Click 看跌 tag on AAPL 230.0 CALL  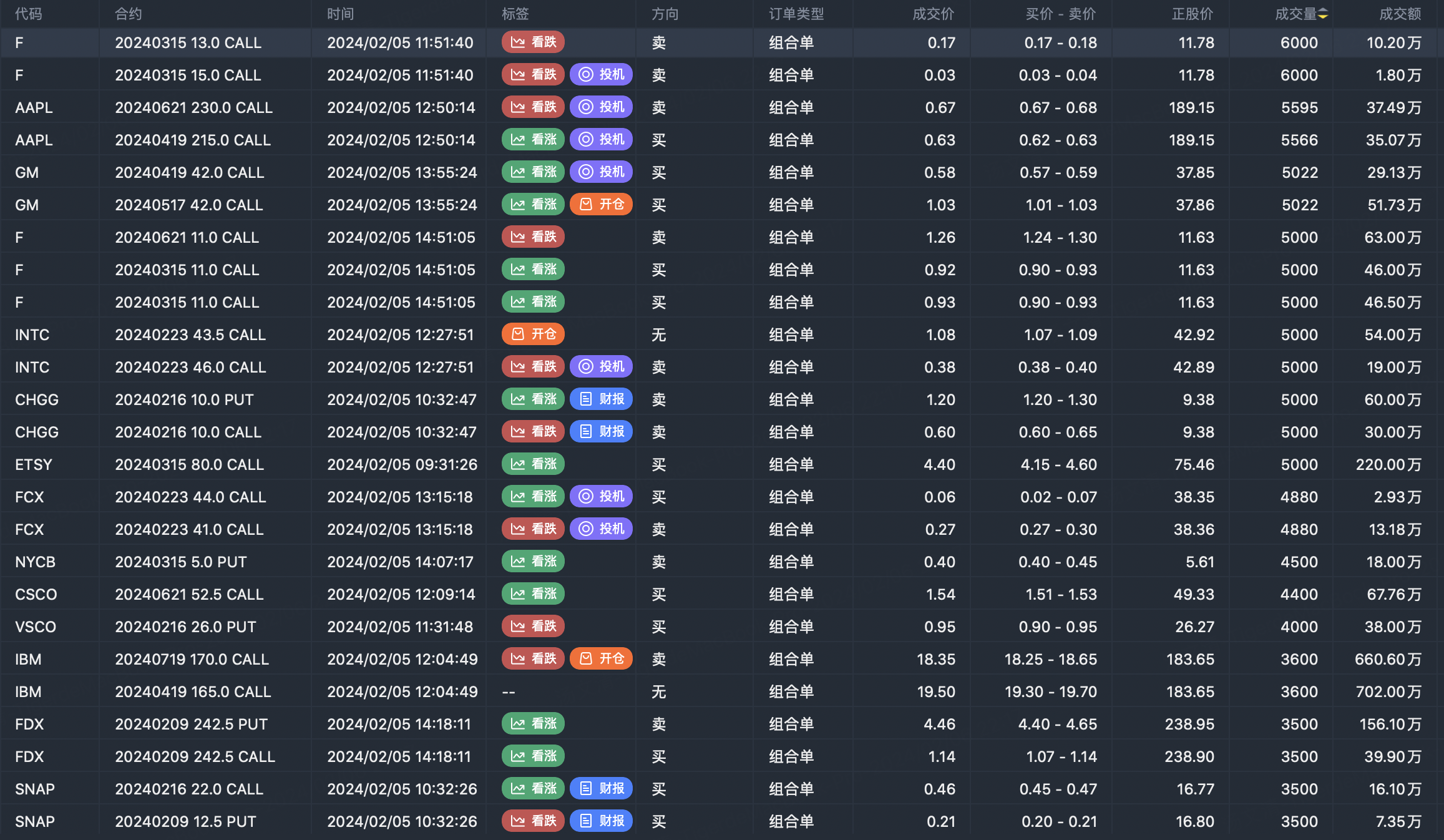(533, 107)
